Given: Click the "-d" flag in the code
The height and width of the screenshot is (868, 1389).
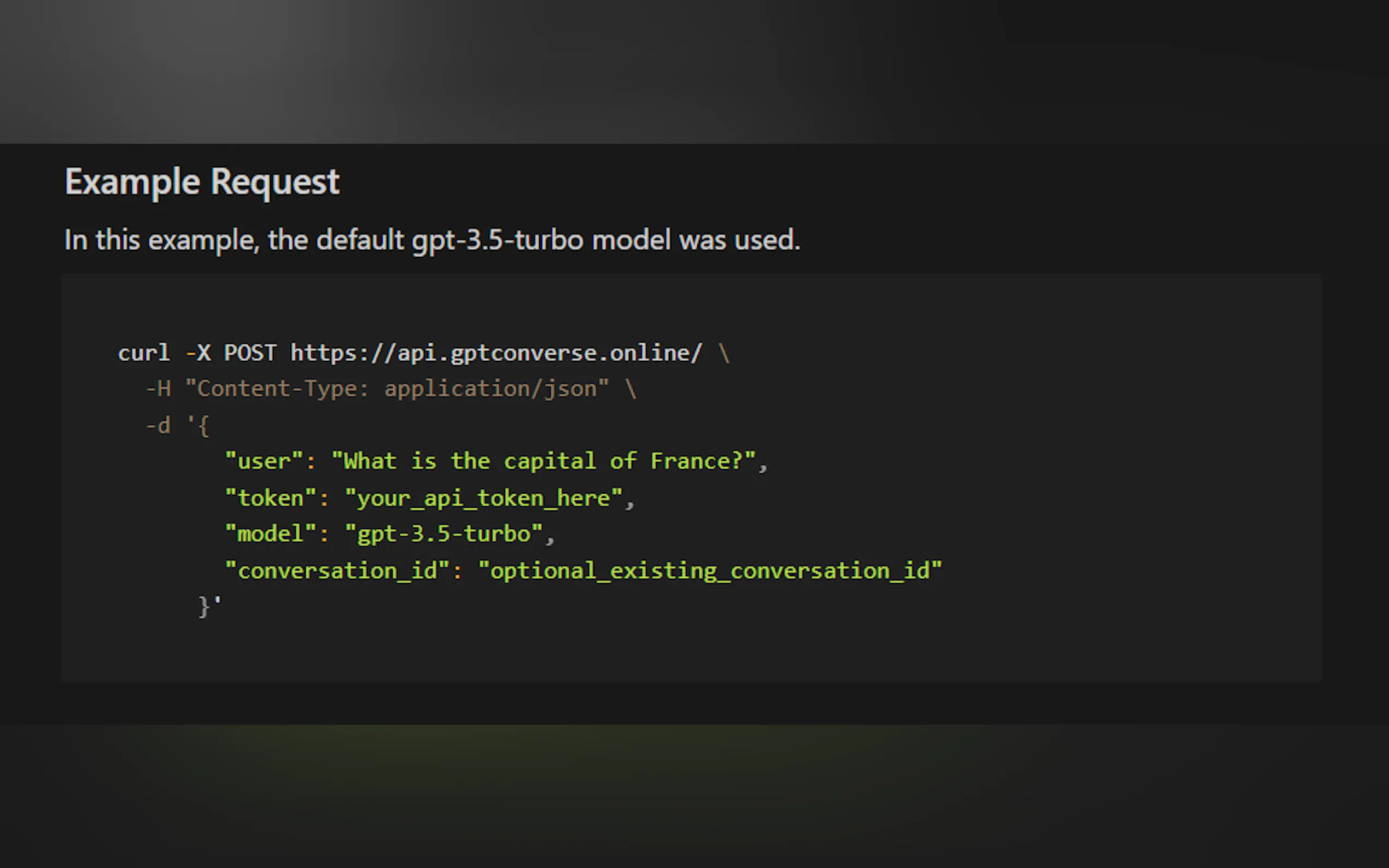Looking at the screenshot, I should [x=159, y=426].
